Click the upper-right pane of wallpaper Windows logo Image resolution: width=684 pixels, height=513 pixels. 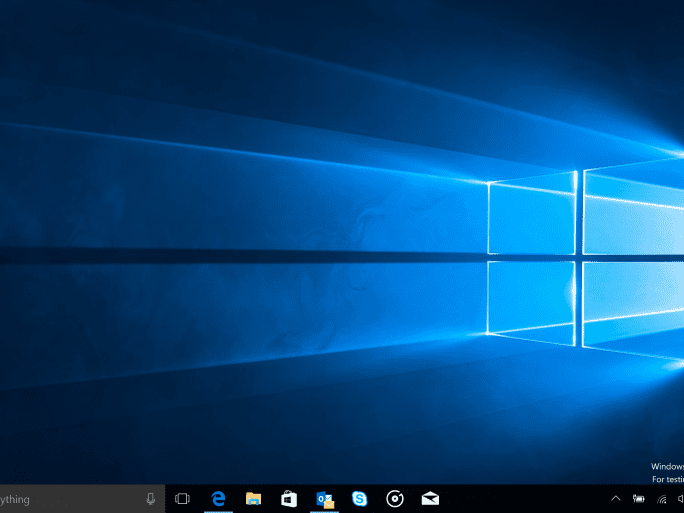632,205
